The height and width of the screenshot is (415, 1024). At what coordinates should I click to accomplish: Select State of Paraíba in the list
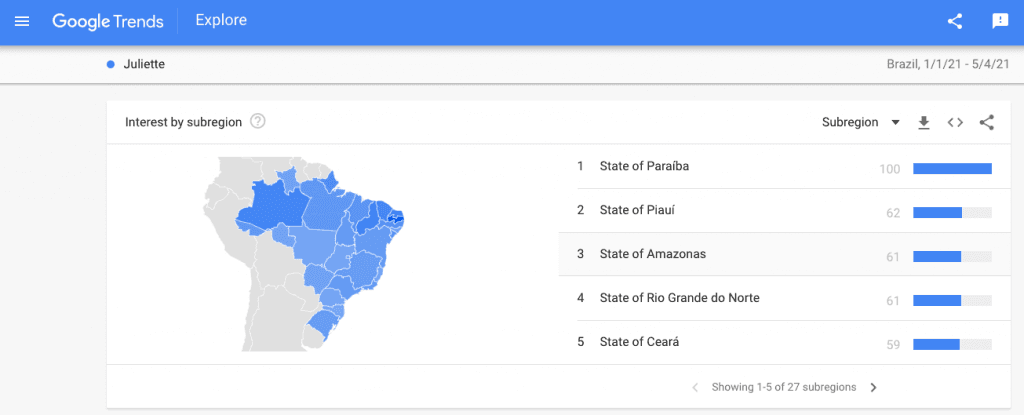[784, 167]
